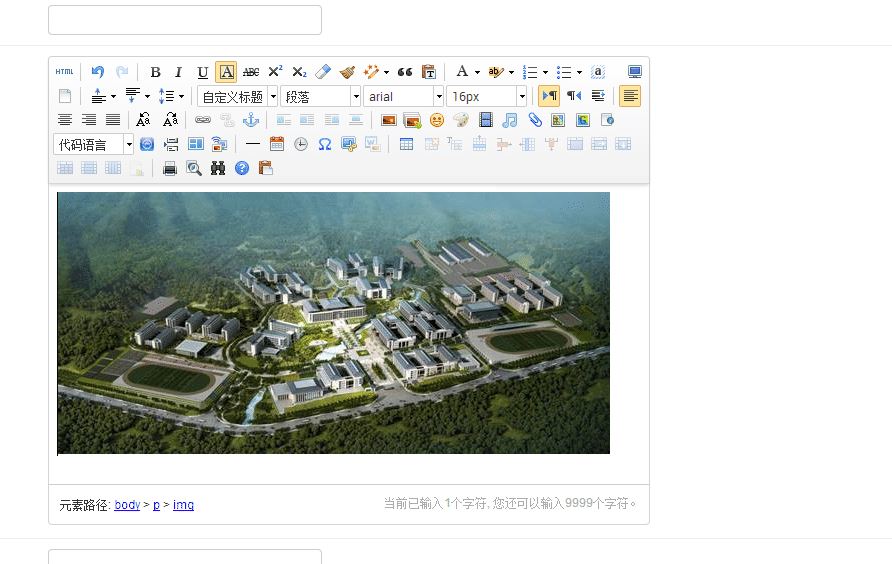Open multi-image insert dialog
This screenshot has height=564, width=892.
[x=412, y=120]
